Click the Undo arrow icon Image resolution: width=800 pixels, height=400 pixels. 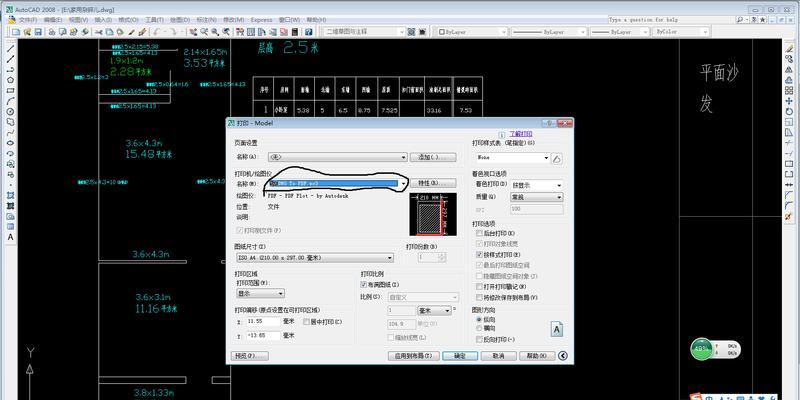pyautogui.click(x=157, y=32)
